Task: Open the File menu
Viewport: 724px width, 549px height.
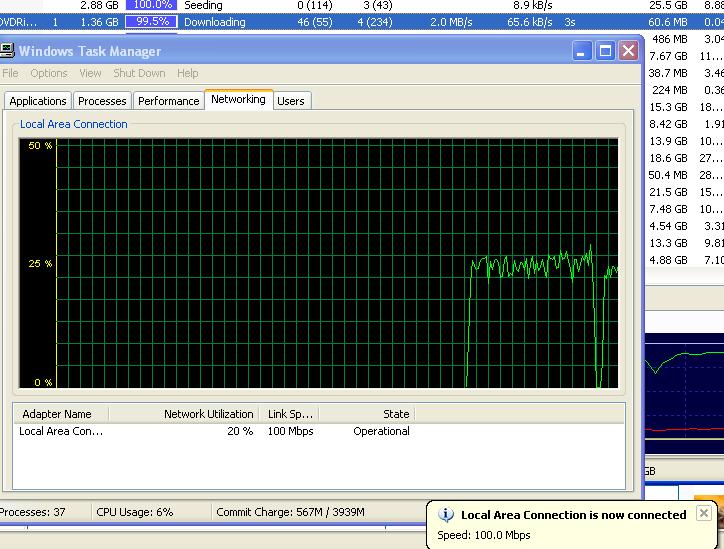Action: point(10,73)
